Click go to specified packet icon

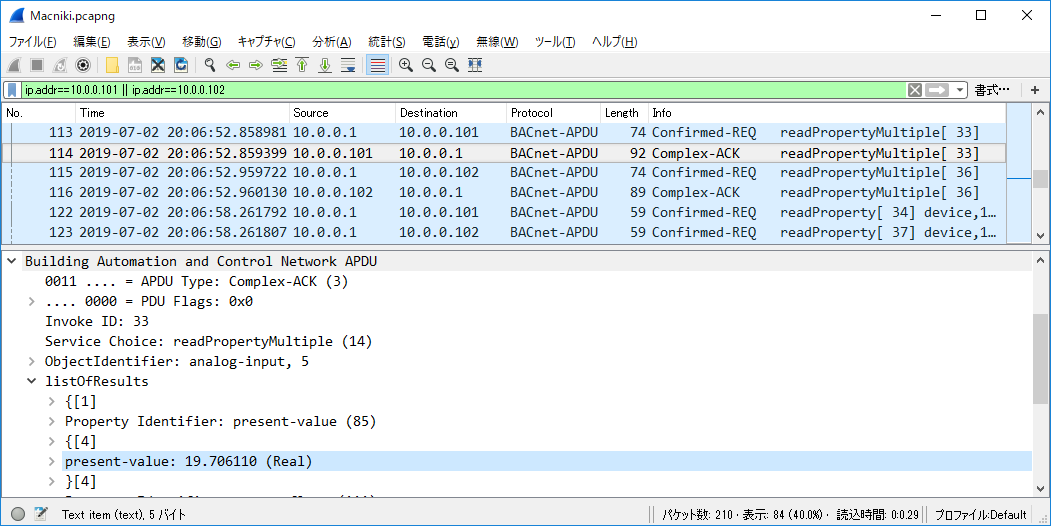coord(279,65)
